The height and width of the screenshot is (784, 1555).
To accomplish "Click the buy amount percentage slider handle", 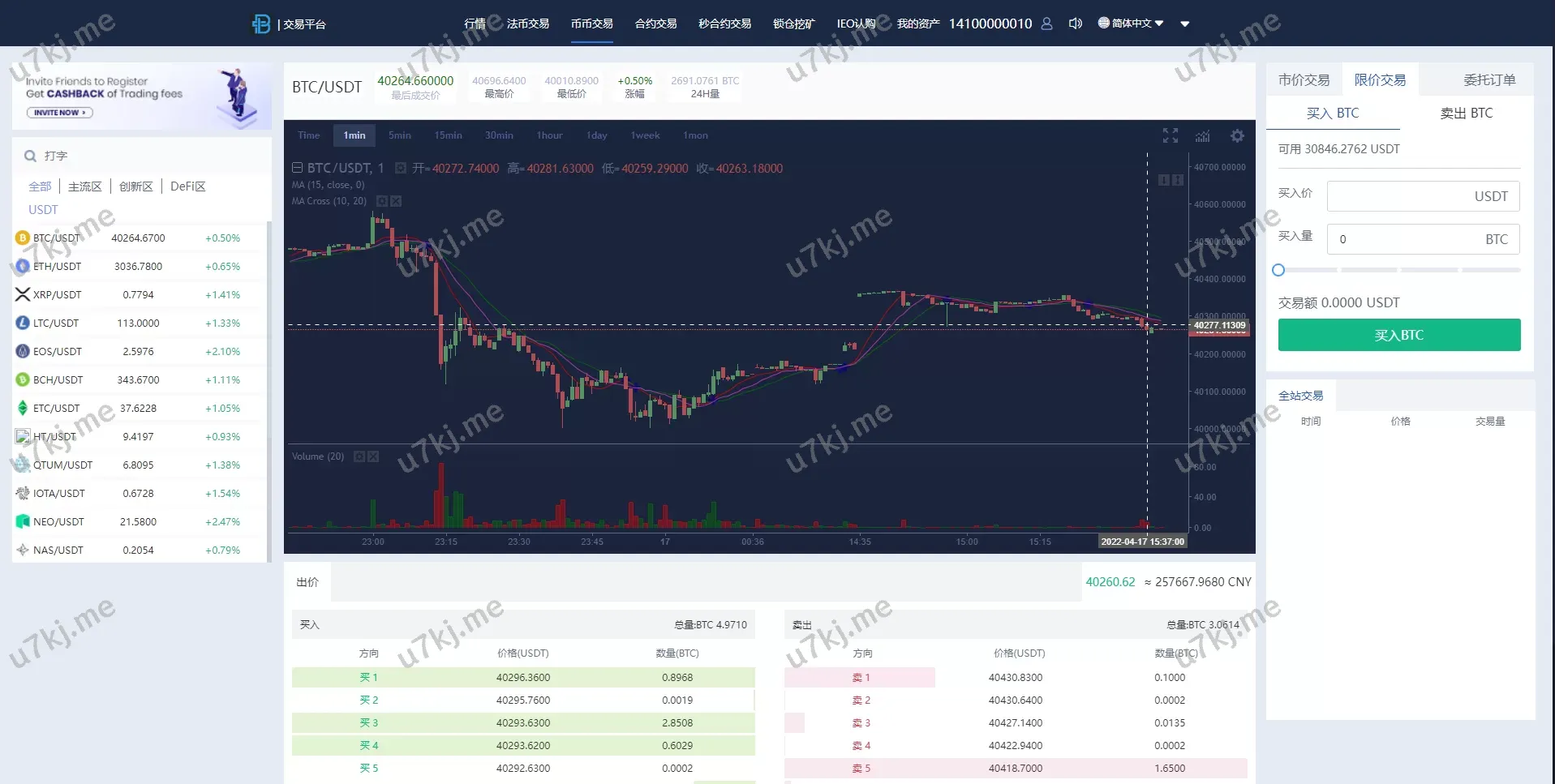I will pyautogui.click(x=1278, y=270).
